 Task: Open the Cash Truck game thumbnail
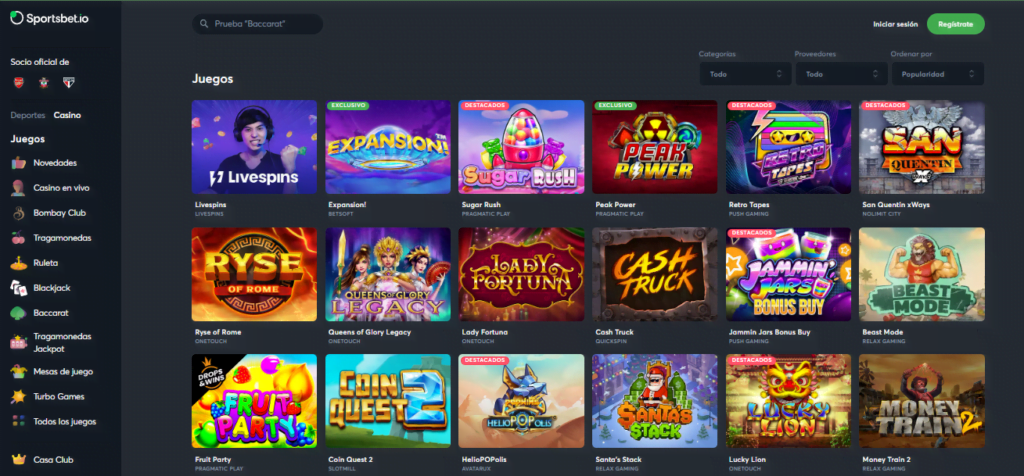point(655,274)
